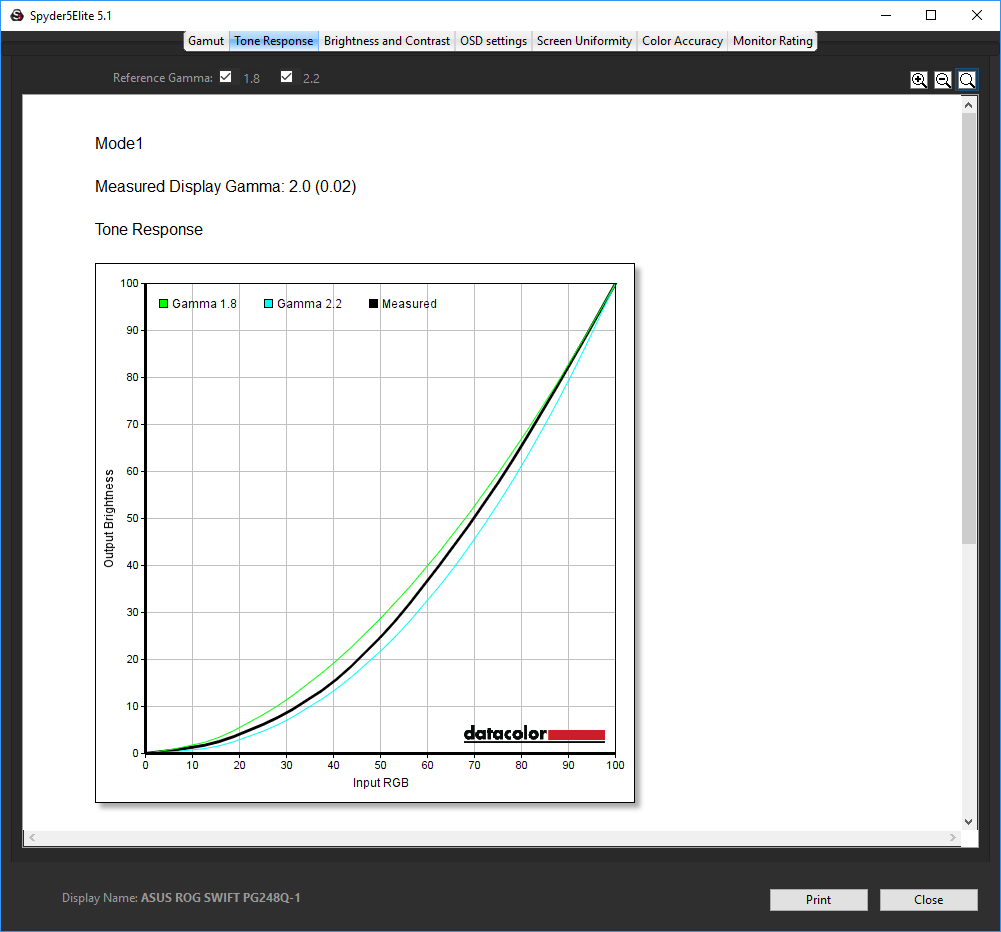Click the horizontal scrollbar left arrow
The width and height of the screenshot is (1001, 932).
coord(32,838)
